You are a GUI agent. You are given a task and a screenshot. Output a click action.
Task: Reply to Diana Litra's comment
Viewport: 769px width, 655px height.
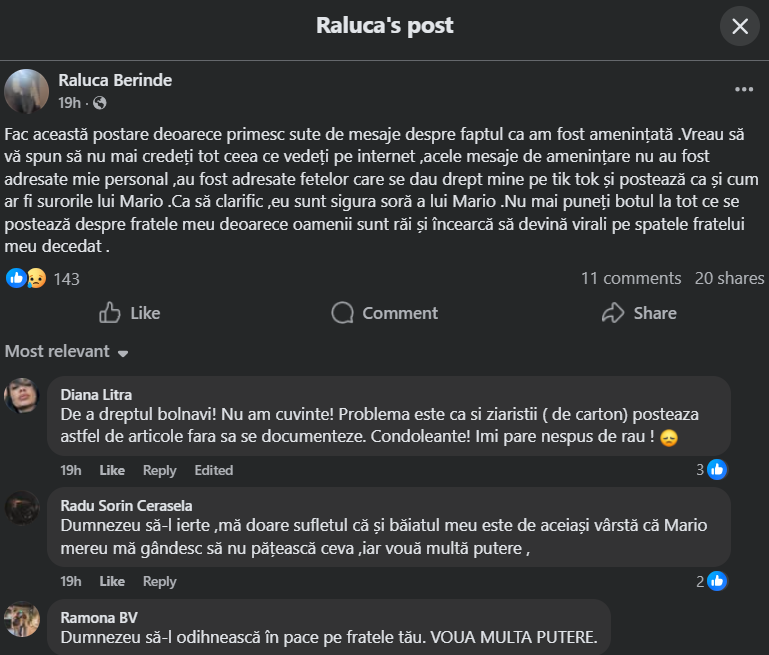pos(159,470)
